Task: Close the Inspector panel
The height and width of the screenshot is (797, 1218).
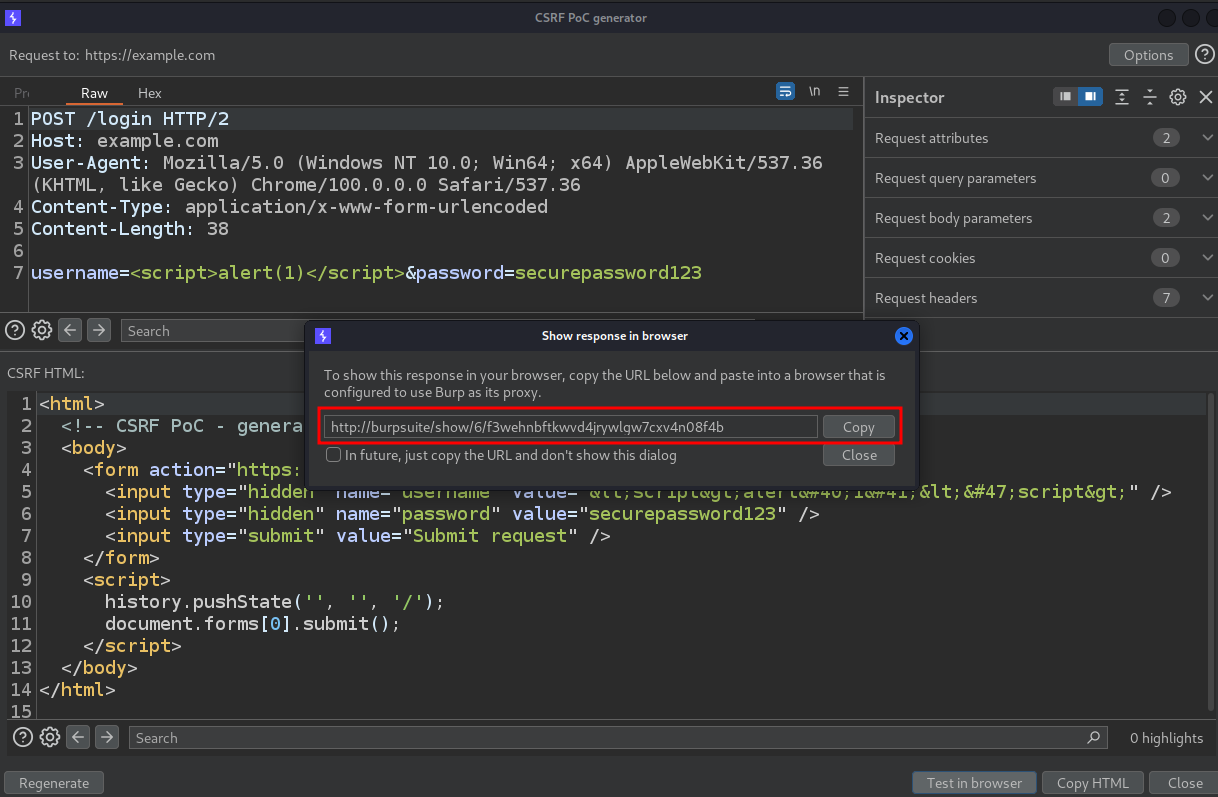Action: (x=1205, y=97)
